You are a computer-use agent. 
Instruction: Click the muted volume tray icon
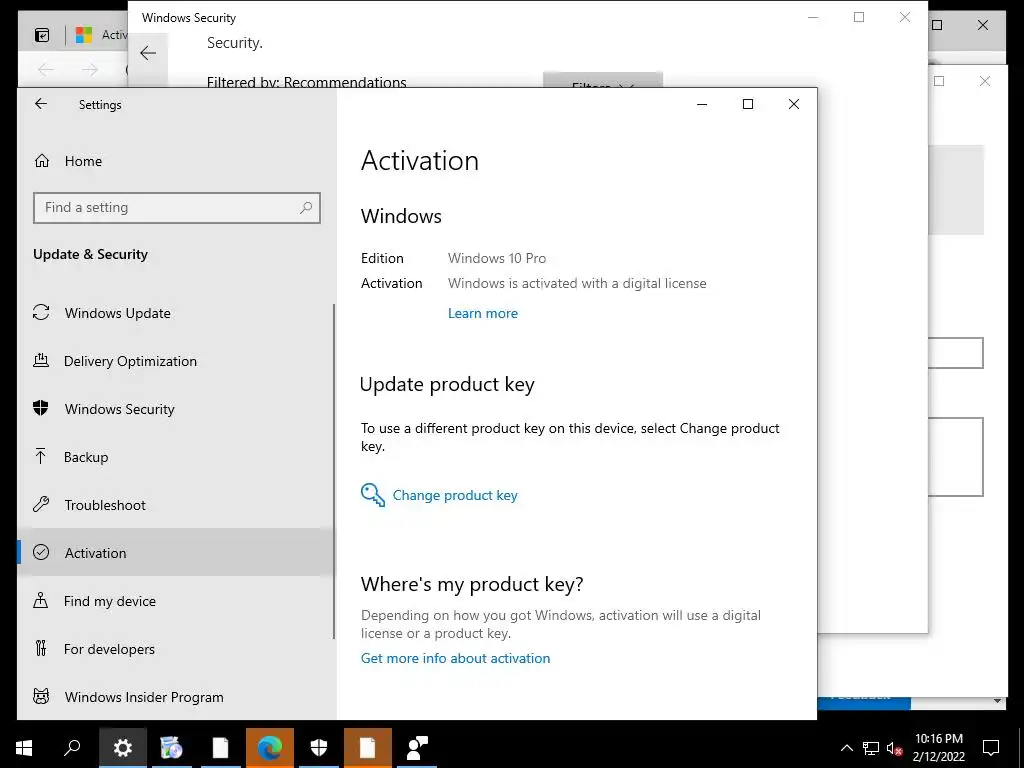tap(894, 748)
